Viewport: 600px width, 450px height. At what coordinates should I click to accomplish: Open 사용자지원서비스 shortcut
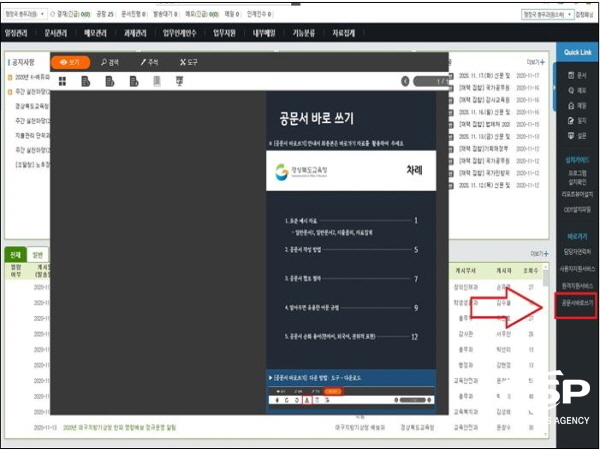pos(577,269)
